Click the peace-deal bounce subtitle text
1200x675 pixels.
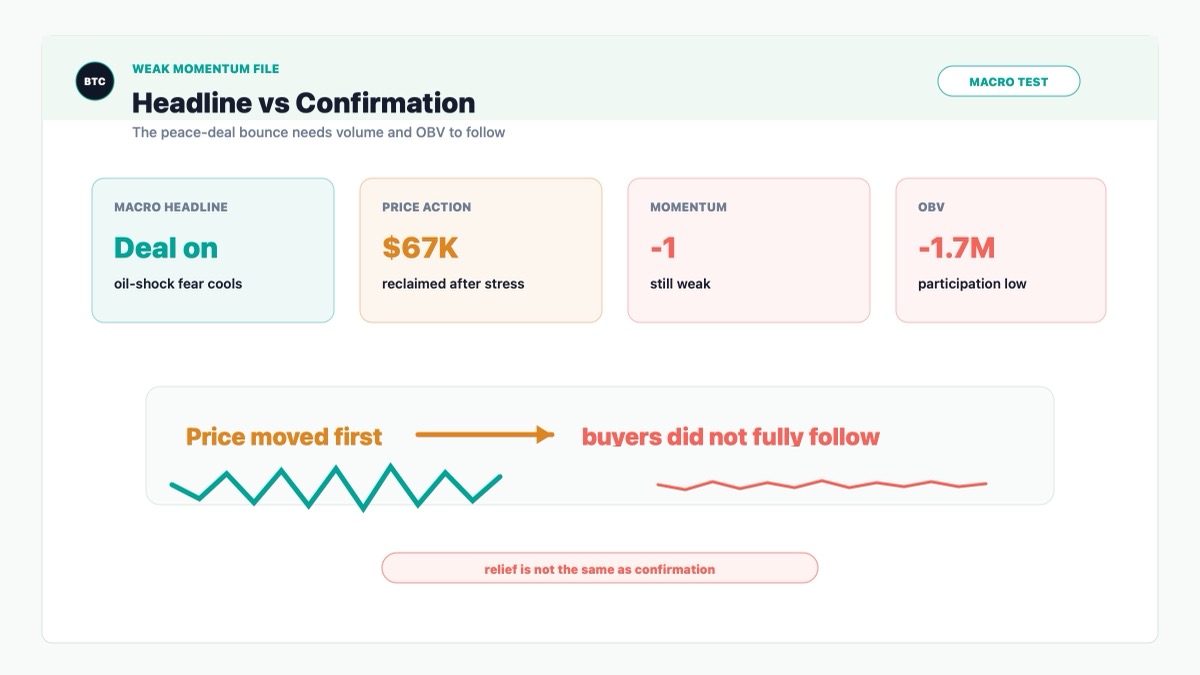(x=318, y=132)
